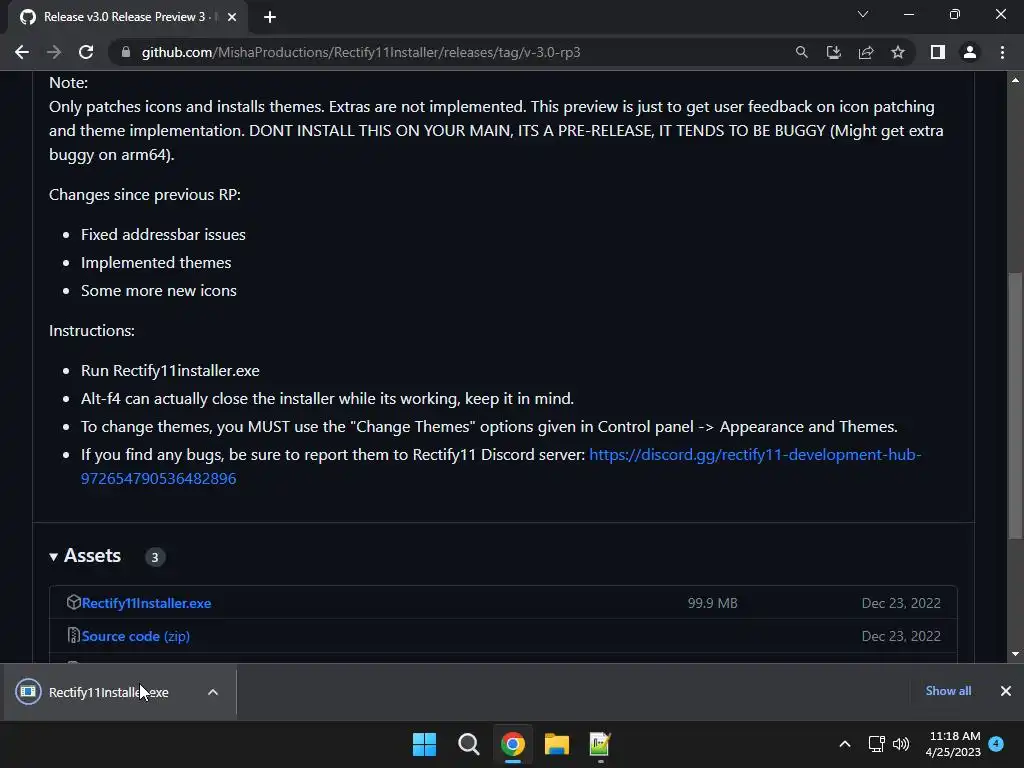The width and height of the screenshot is (1024, 768).
Task: Click the site lock icon in address bar
Action: [126, 52]
